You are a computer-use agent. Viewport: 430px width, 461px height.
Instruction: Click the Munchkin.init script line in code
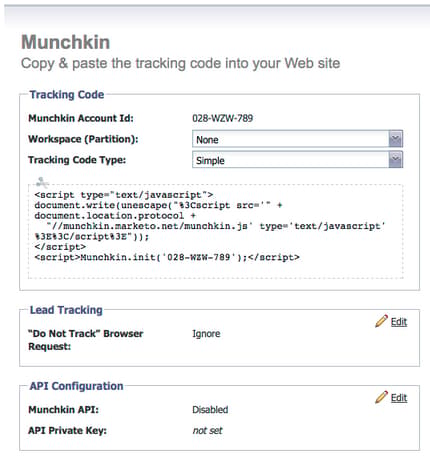pos(167,257)
